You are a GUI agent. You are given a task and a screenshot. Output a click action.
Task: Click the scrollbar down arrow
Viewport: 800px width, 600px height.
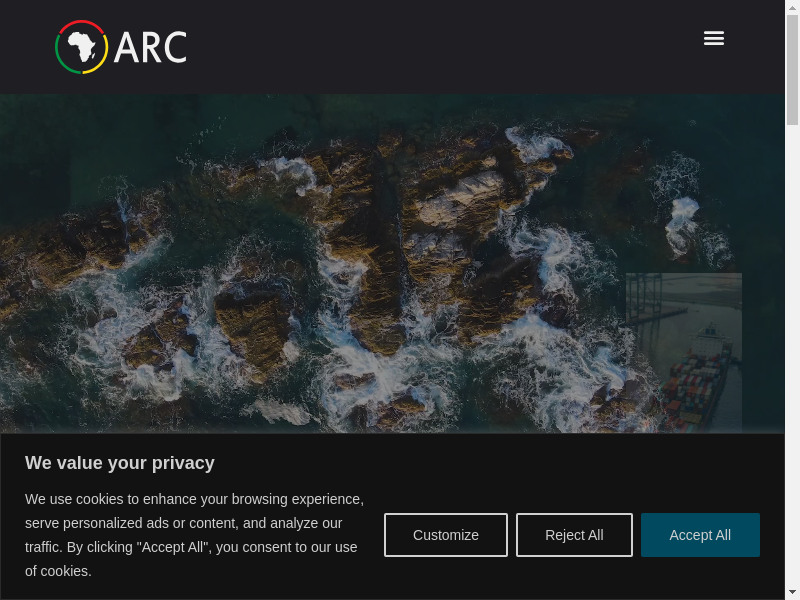792,592
